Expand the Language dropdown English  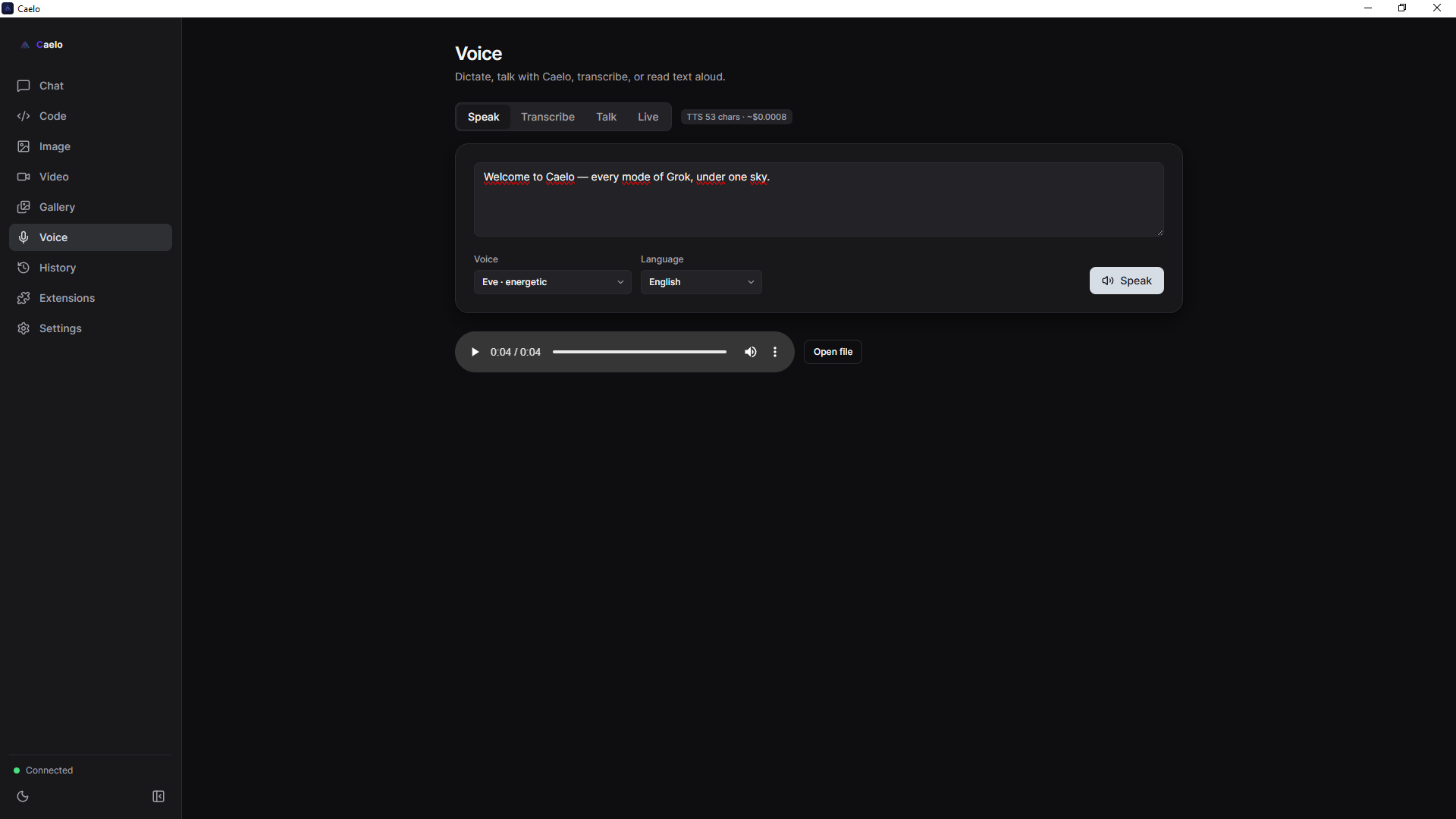click(701, 282)
